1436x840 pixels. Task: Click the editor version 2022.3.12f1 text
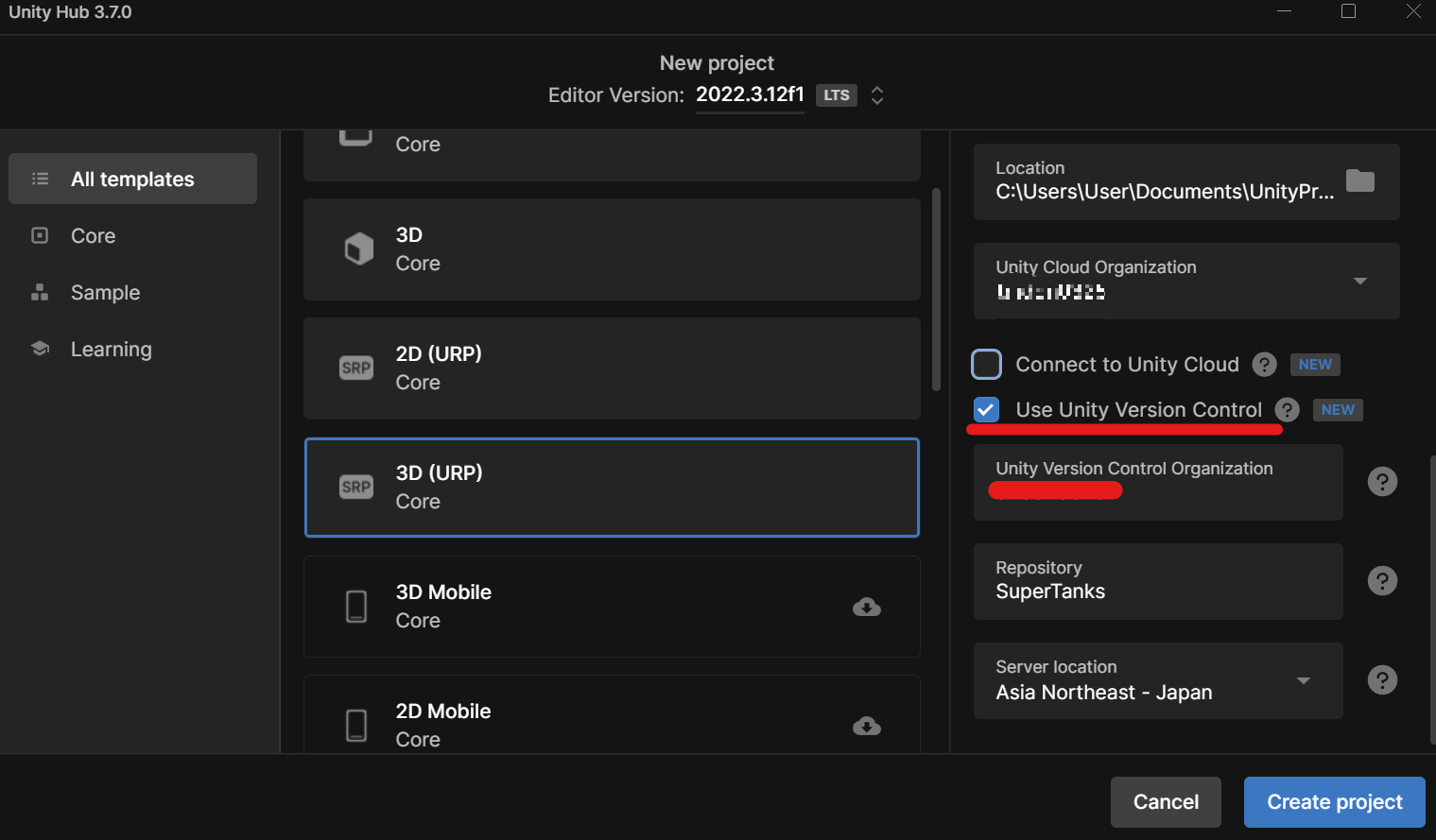[750, 94]
